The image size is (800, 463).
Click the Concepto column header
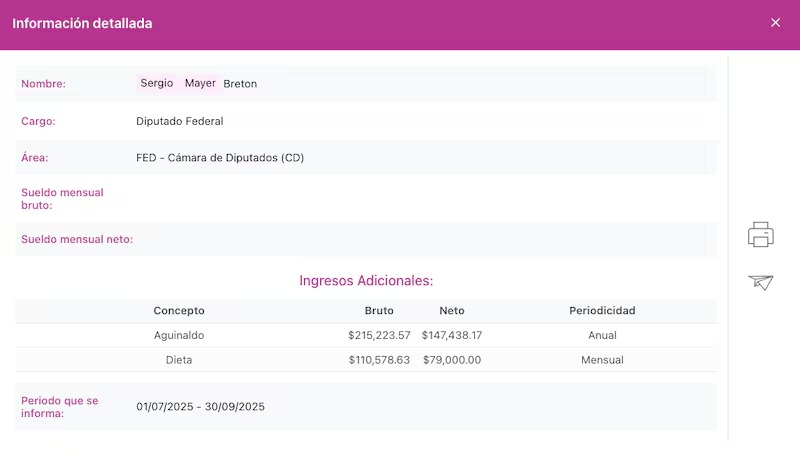[179, 311]
